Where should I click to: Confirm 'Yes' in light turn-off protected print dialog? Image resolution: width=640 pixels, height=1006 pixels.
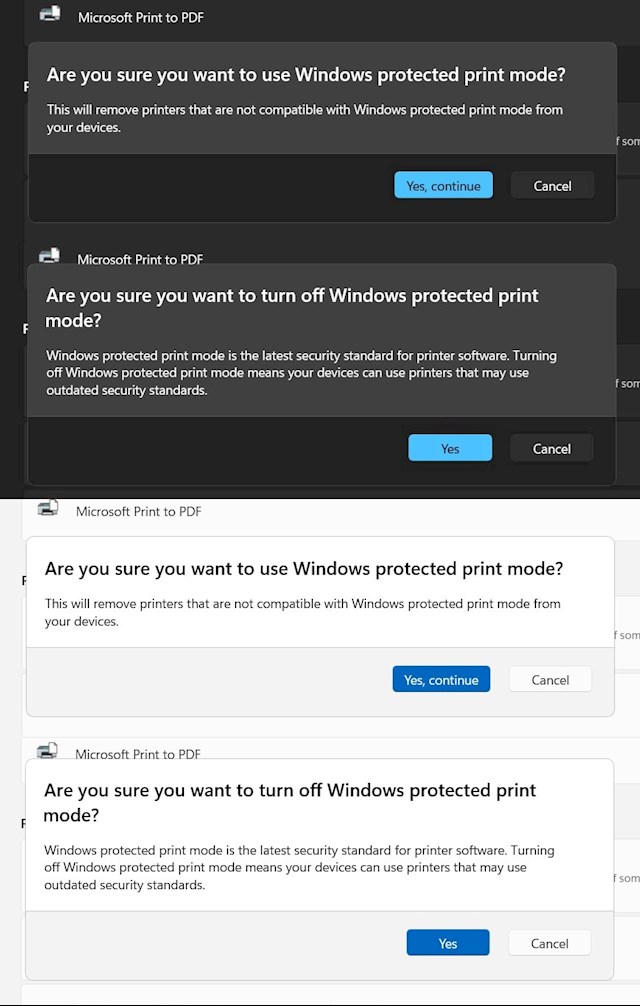pyautogui.click(x=448, y=943)
